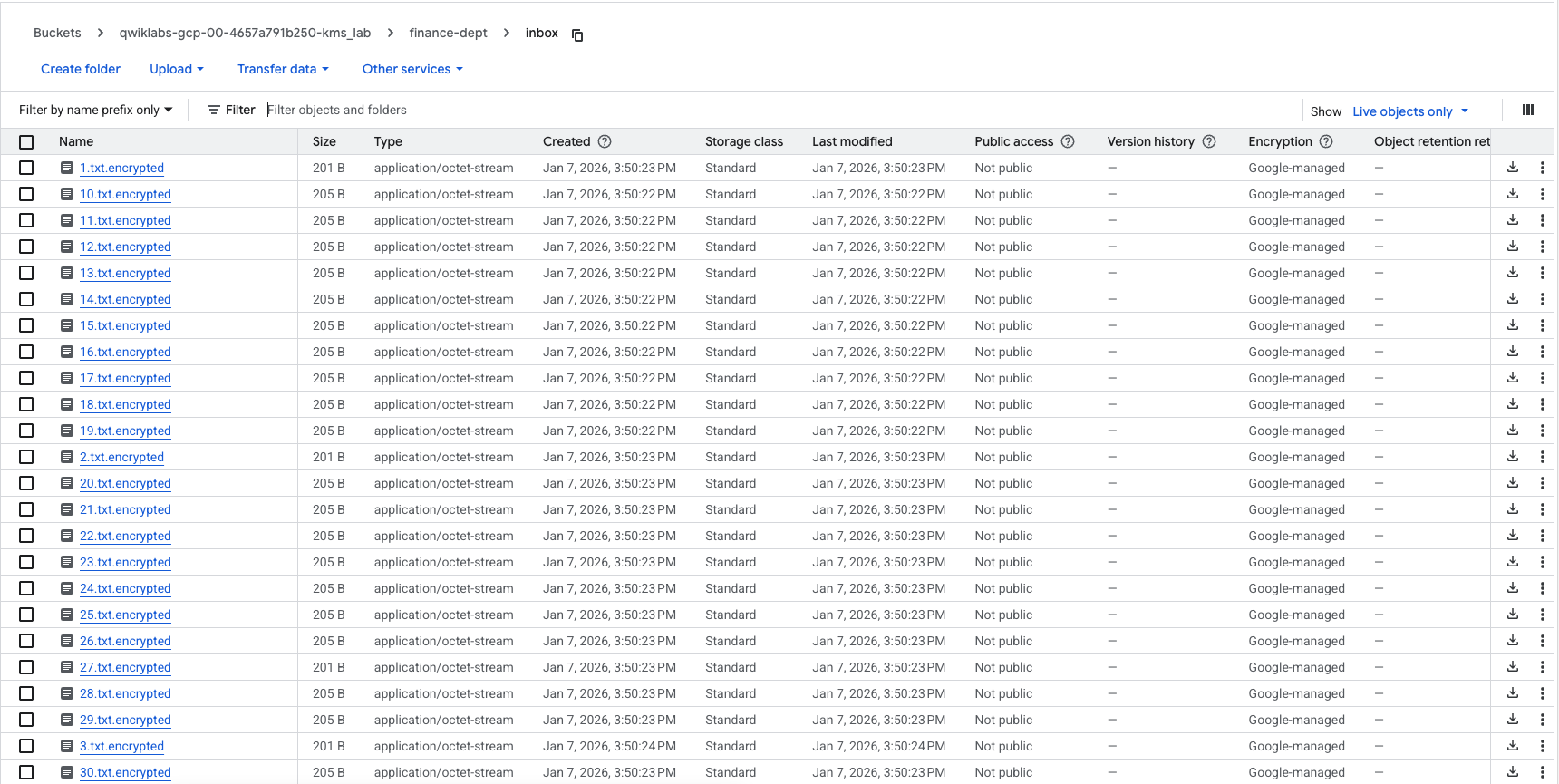Screen dimensions: 1559x784
Task: Expand Filter by name prefix only dropdown
Action: click(x=95, y=110)
